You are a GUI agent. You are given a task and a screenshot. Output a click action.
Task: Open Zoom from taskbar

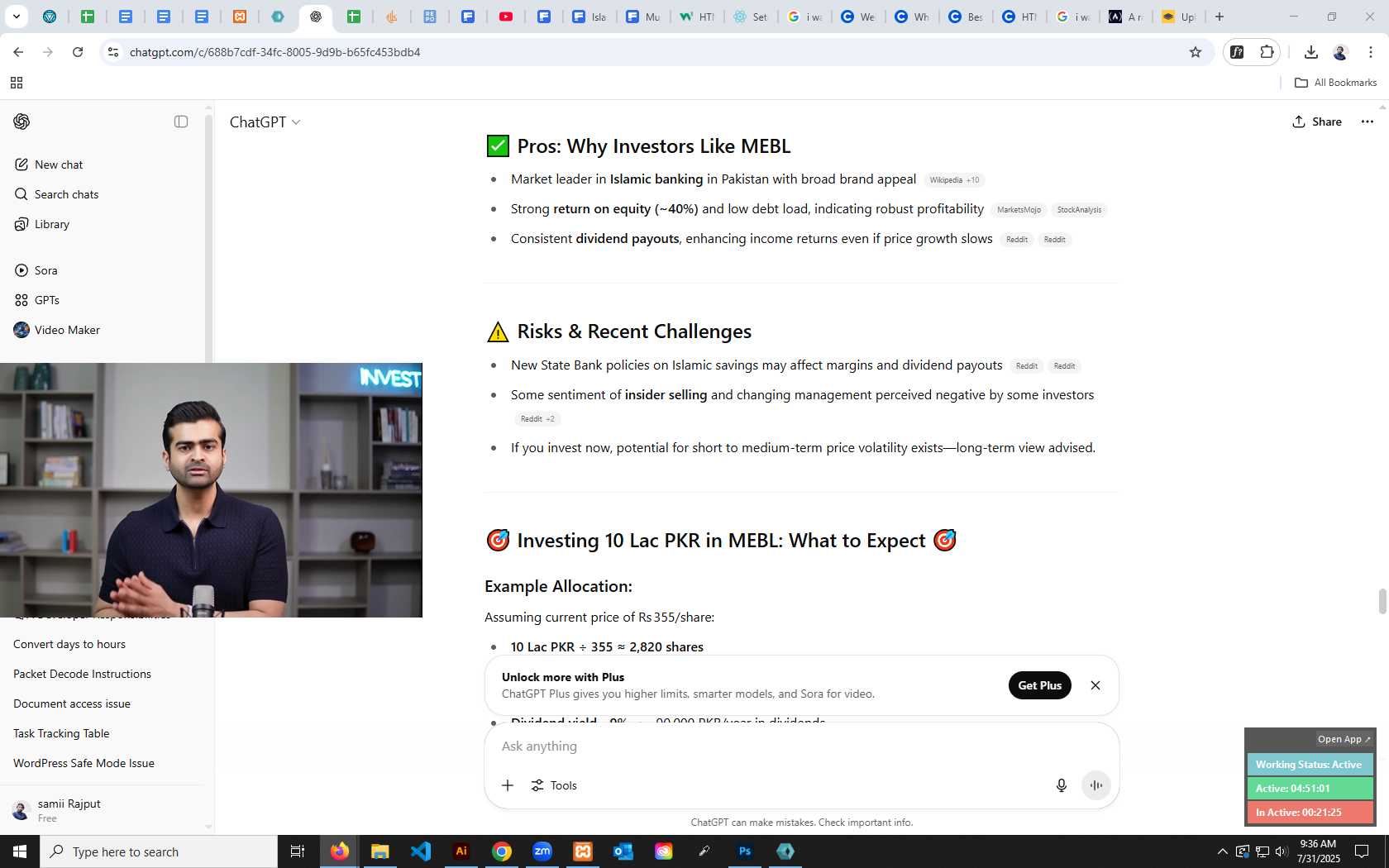(x=542, y=851)
